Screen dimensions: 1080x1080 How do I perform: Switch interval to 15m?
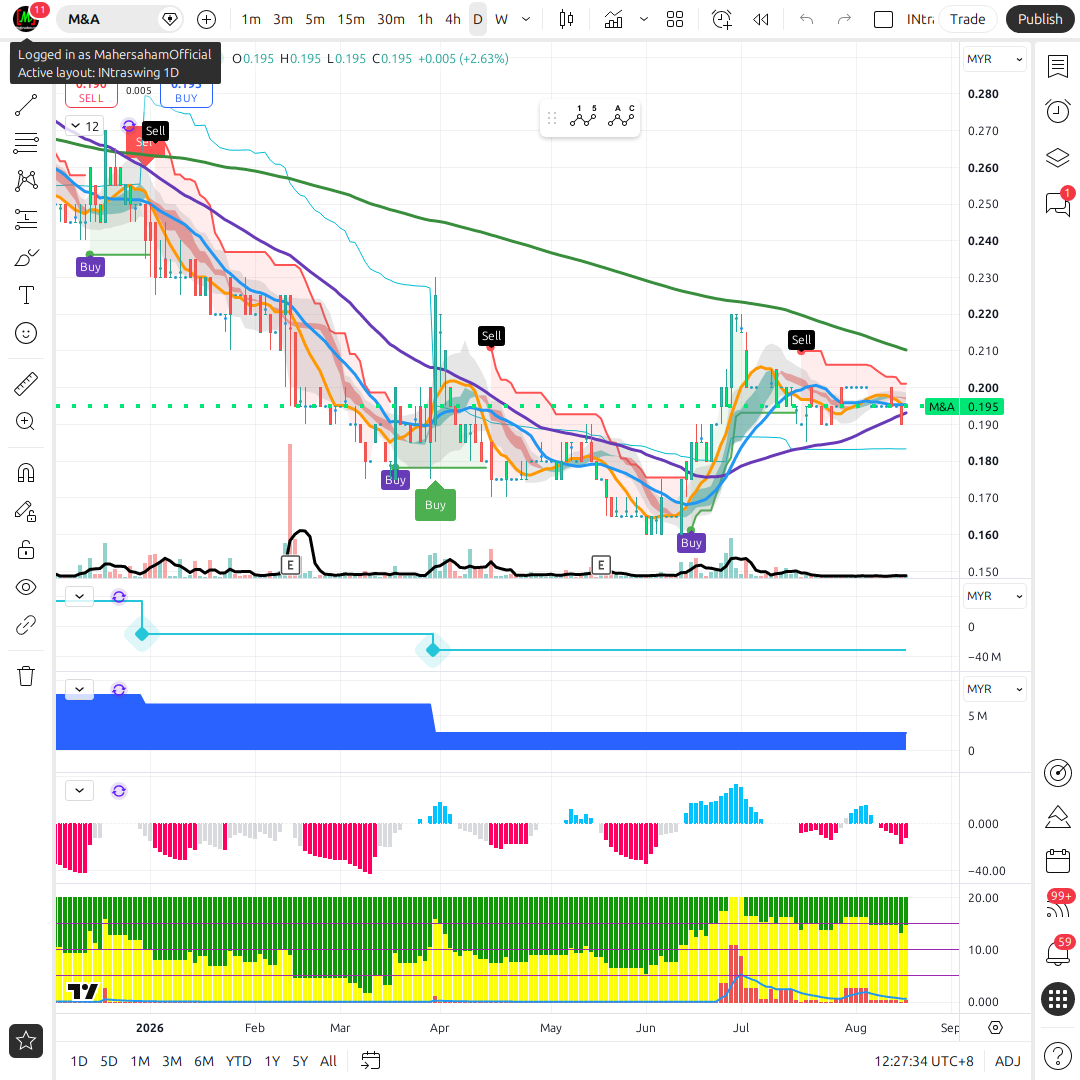(351, 19)
